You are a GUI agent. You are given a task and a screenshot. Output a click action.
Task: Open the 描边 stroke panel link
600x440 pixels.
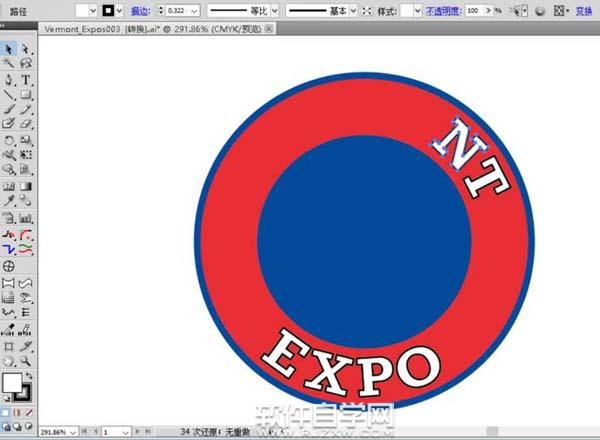click(140, 10)
